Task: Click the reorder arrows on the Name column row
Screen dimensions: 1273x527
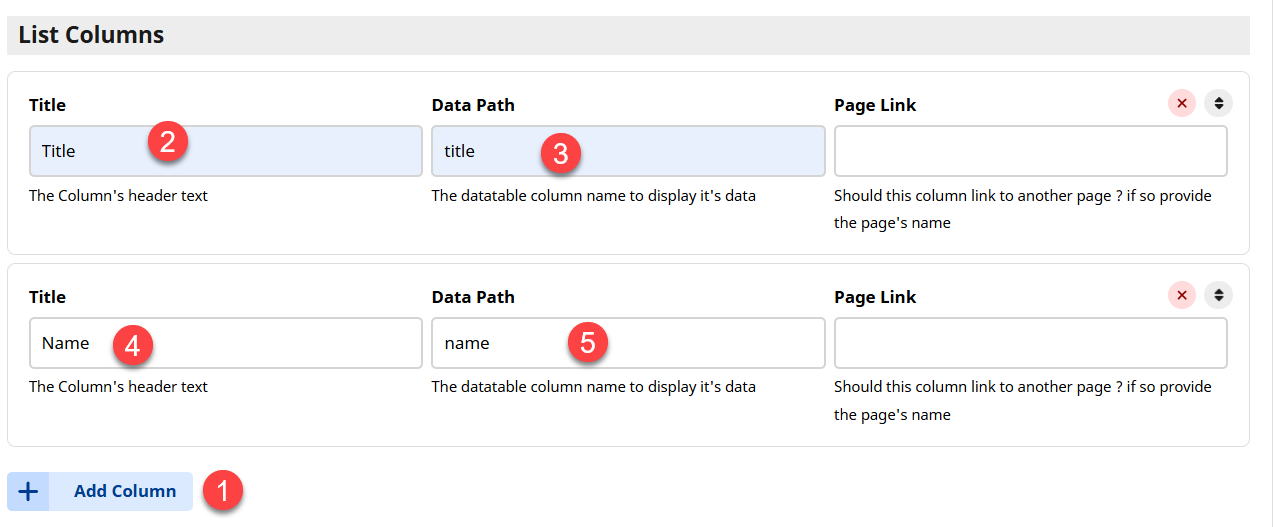Action: click(1218, 295)
